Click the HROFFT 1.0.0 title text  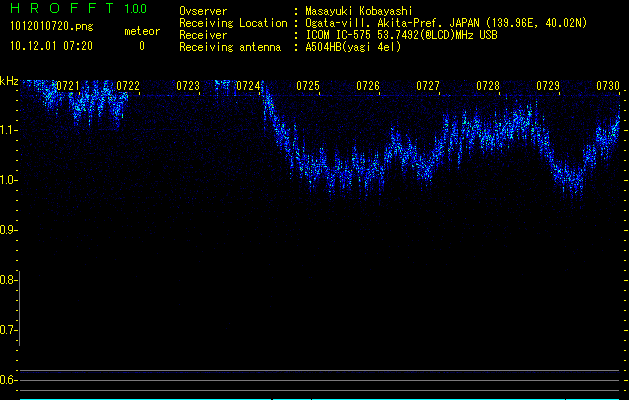(79, 8)
